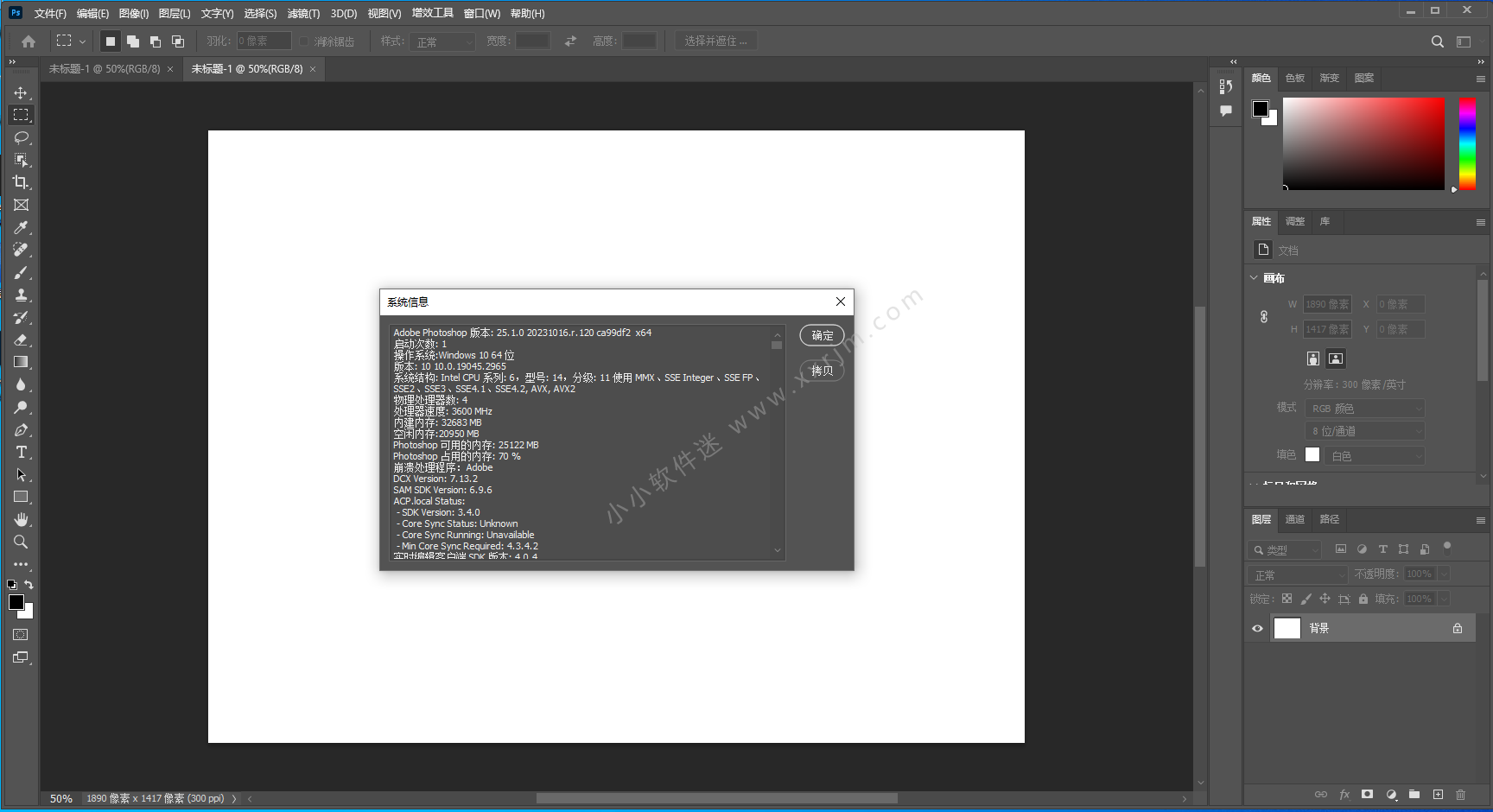The image size is (1493, 812).
Task: Toggle Background layer visibility eye
Action: (1258, 629)
